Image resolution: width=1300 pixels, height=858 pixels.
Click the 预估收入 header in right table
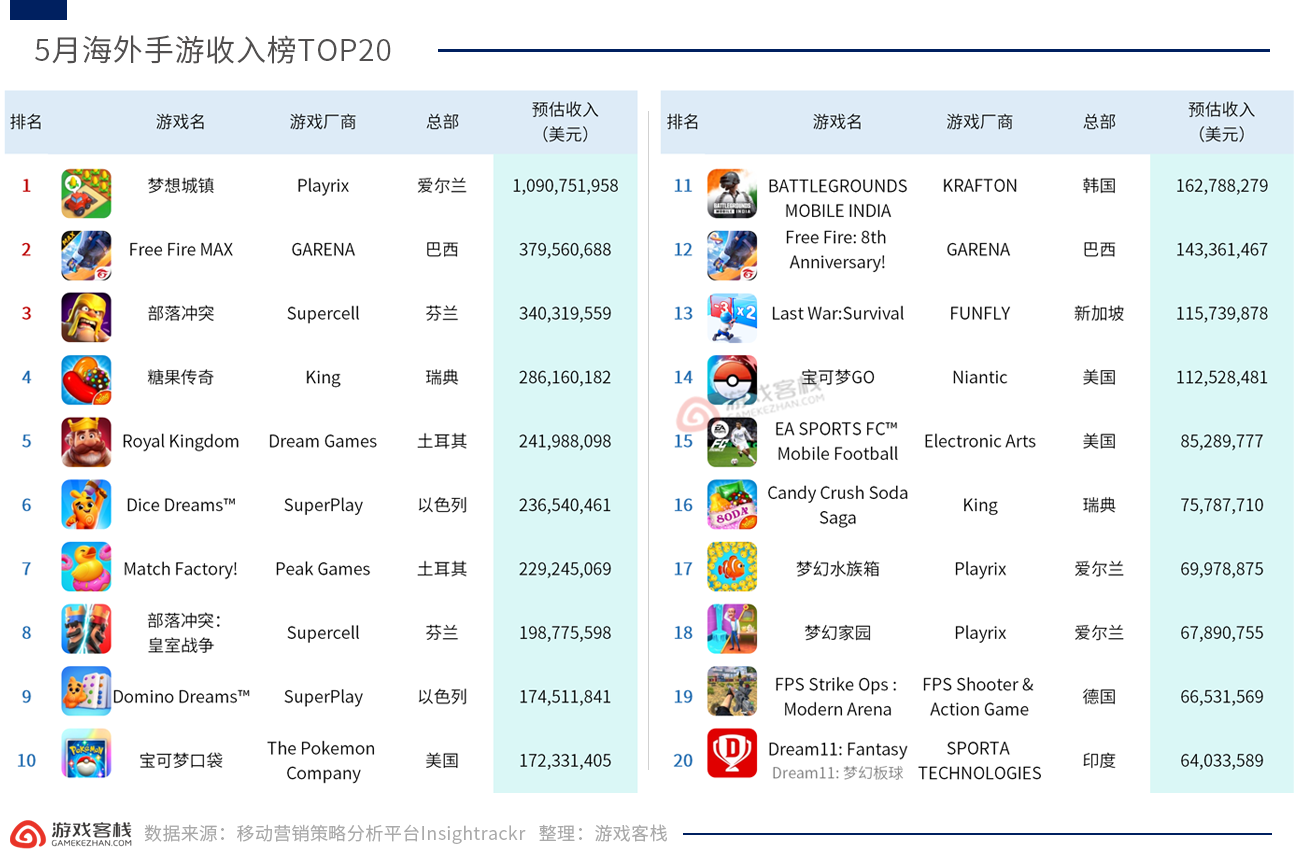[1222, 122]
